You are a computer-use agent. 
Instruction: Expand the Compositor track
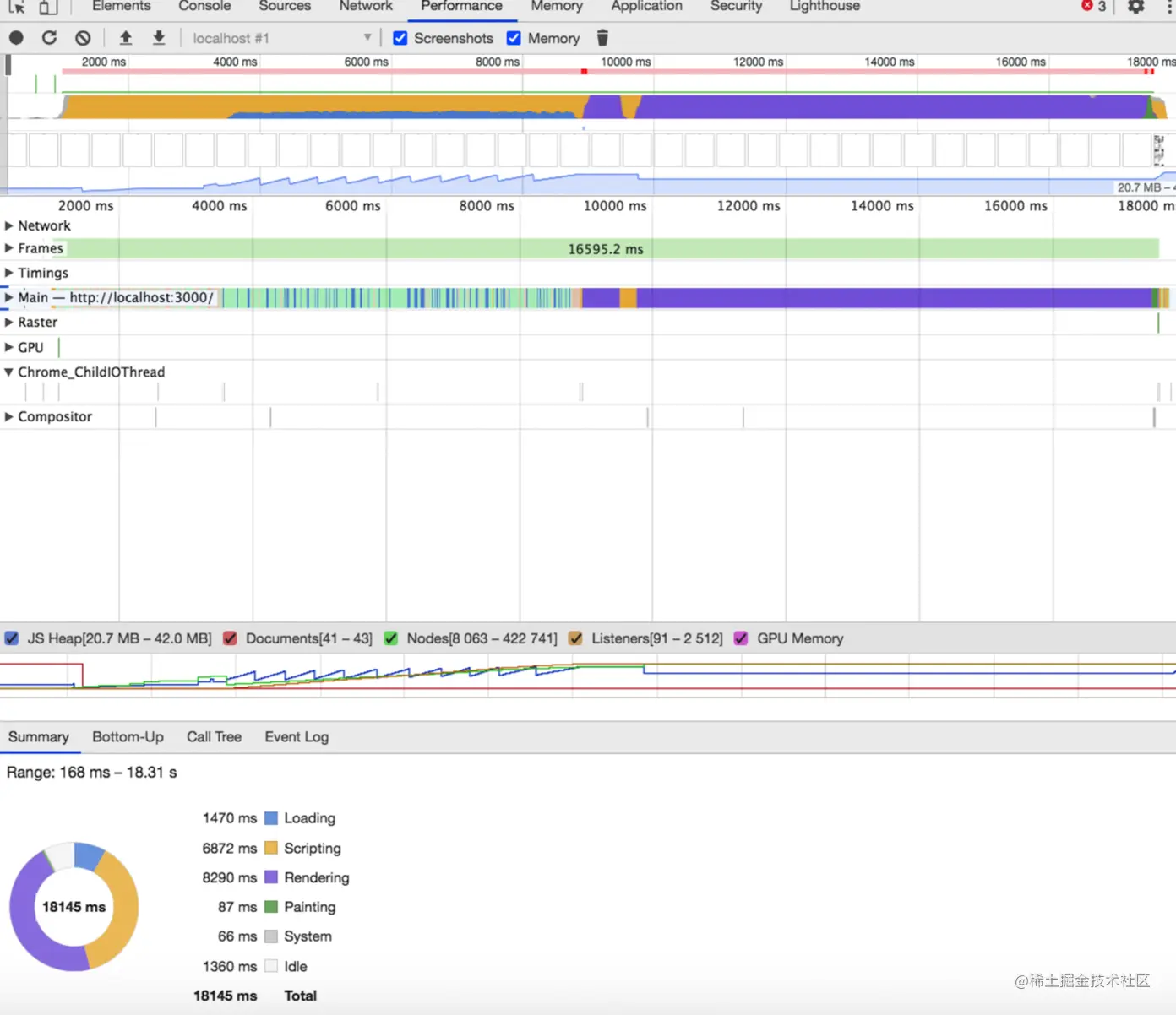click(9, 416)
